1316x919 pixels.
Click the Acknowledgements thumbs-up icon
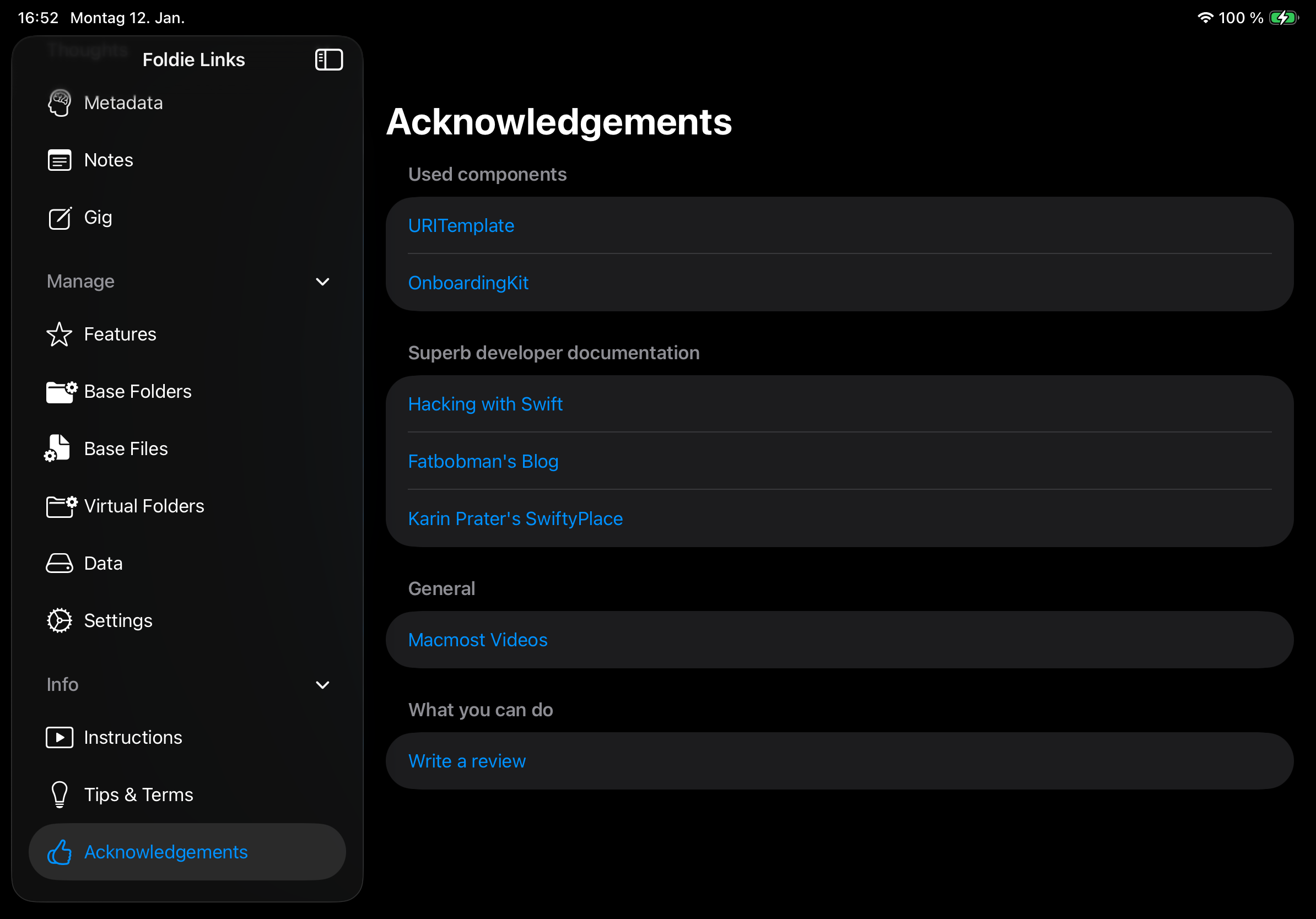[x=60, y=852]
